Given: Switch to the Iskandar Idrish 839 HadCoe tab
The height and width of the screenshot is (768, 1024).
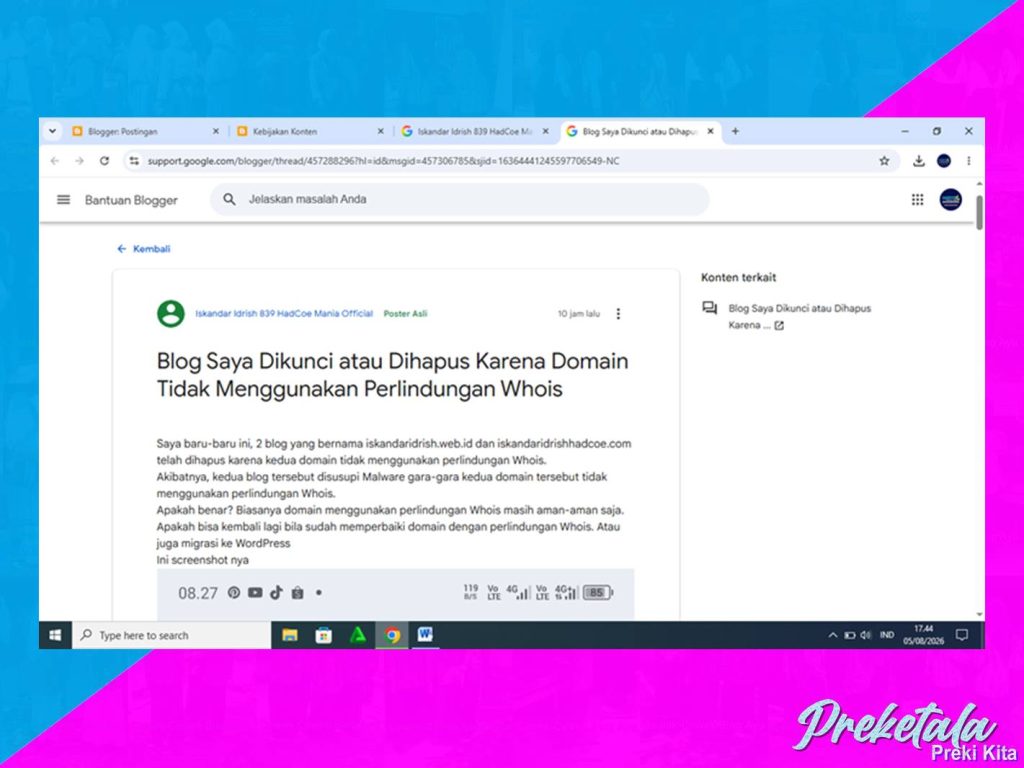Looking at the screenshot, I should click(474, 131).
